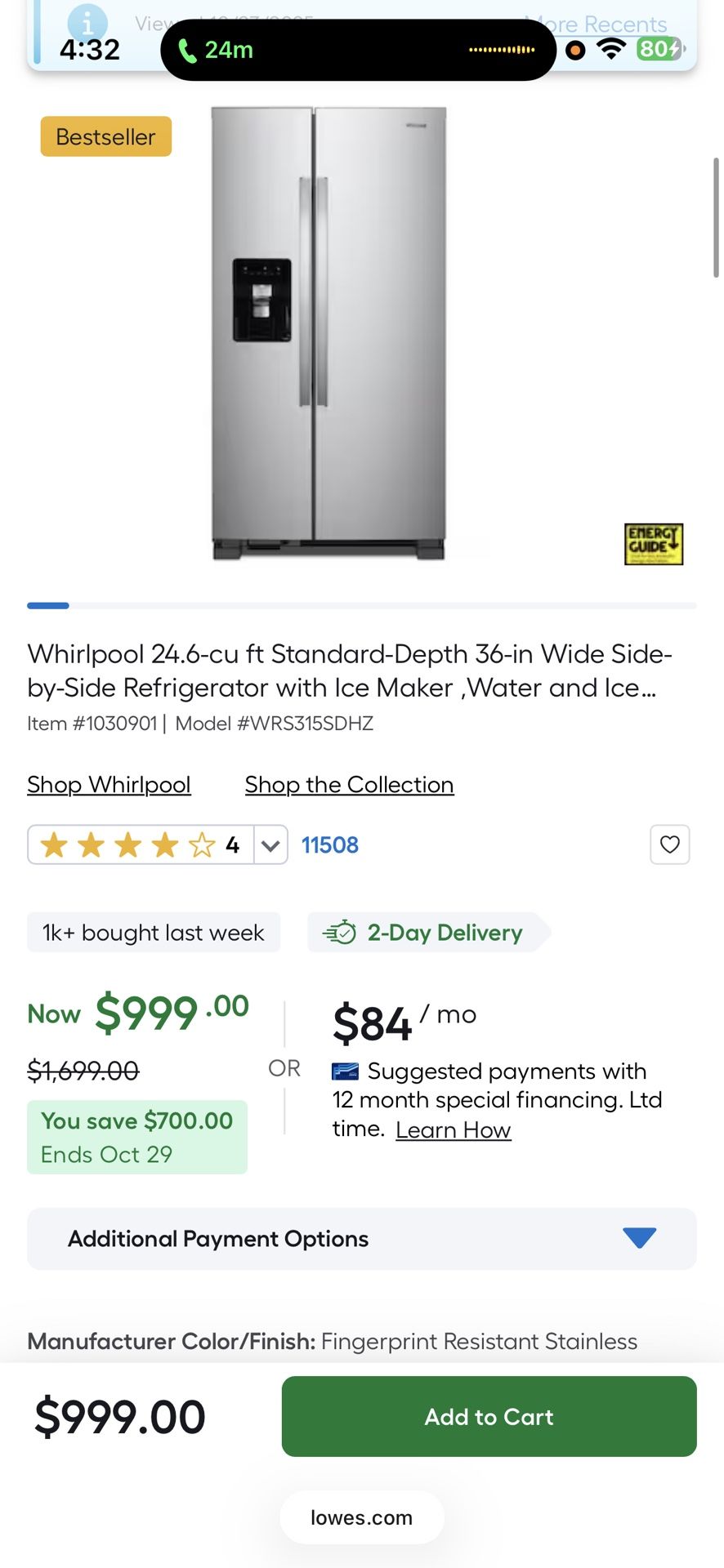Tap the image carousel progress bar
The width and height of the screenshot is (724, 1568).
[361, 605]
